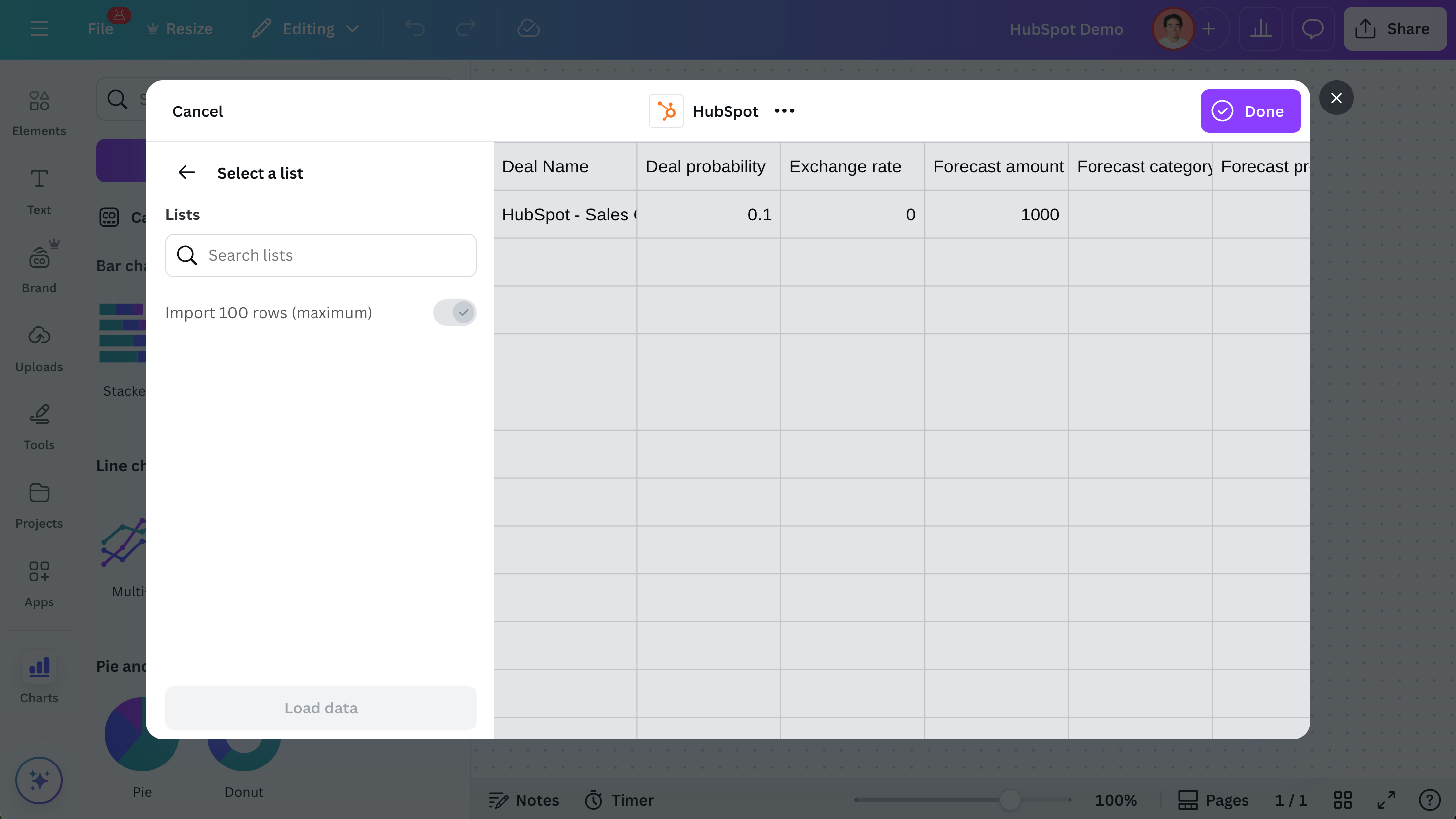Open the Timer tool in bottom bar
The height and width of the screenshot is (819, 1456).
[x=620, y=800]
